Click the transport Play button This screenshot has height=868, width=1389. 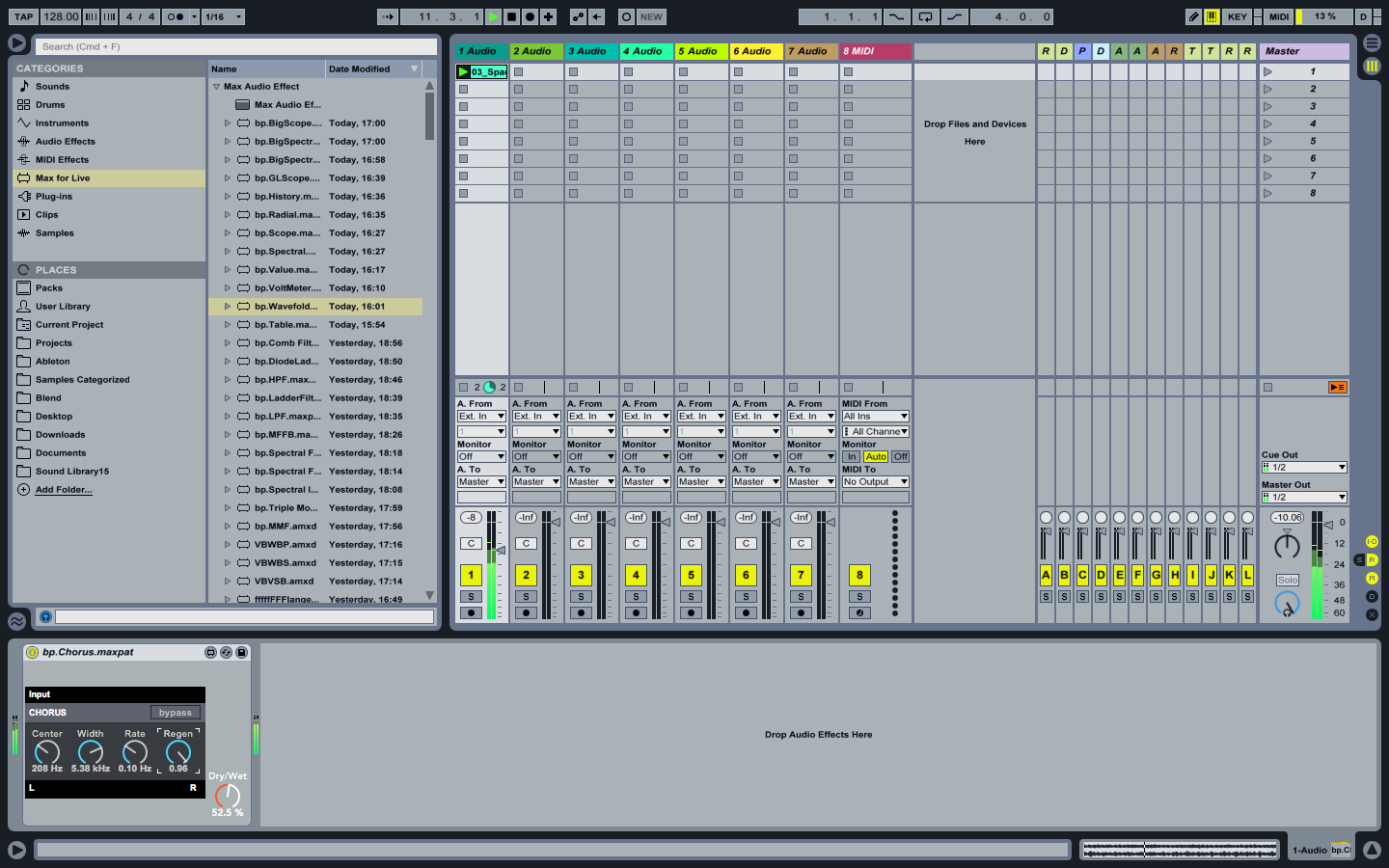pos(493,16)
